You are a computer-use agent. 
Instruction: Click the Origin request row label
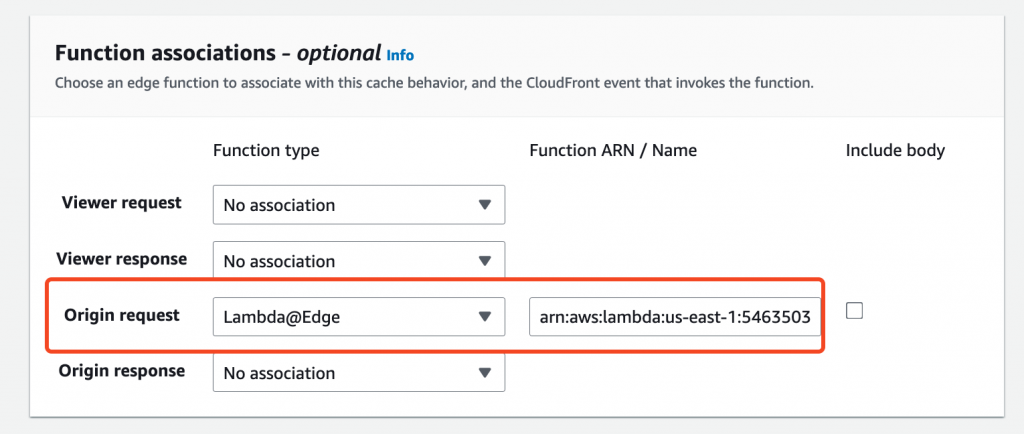pyautogui.click(x=122, y=315)
